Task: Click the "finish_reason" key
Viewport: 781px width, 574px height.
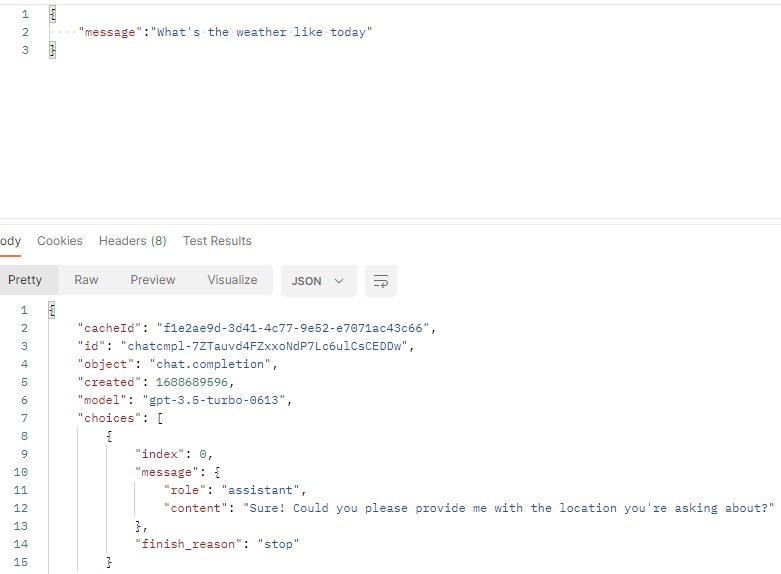Action: point(189,544)
